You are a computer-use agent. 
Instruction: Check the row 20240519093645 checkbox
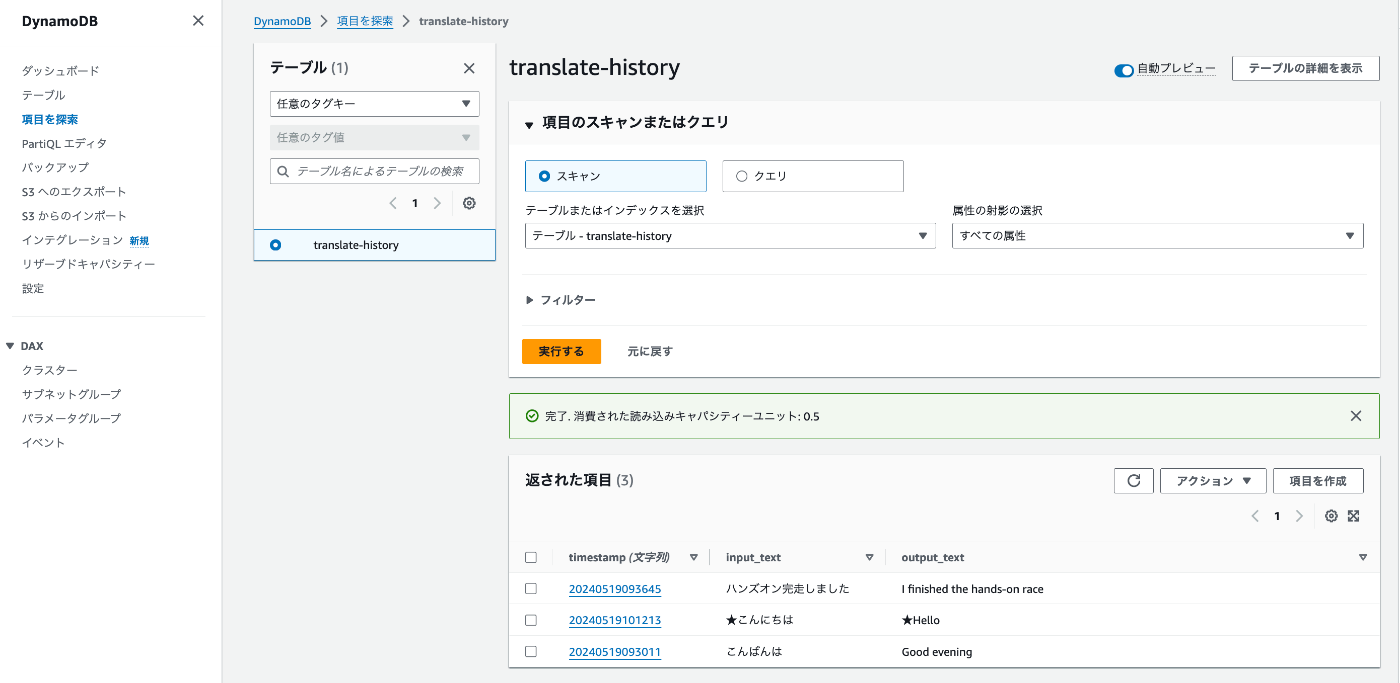pyautogui.click(x=531, y=589)
